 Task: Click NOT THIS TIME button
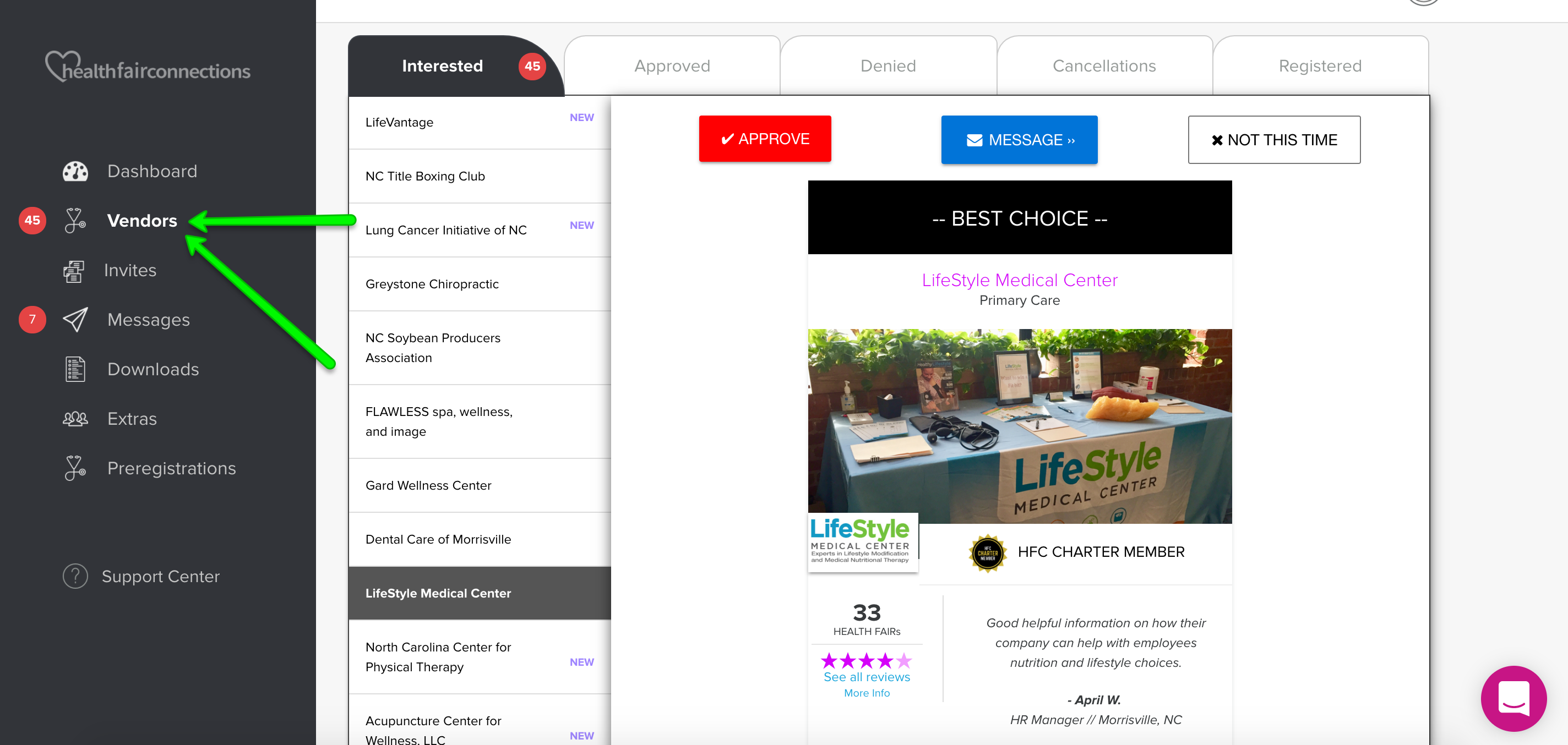pos(1273,140)
